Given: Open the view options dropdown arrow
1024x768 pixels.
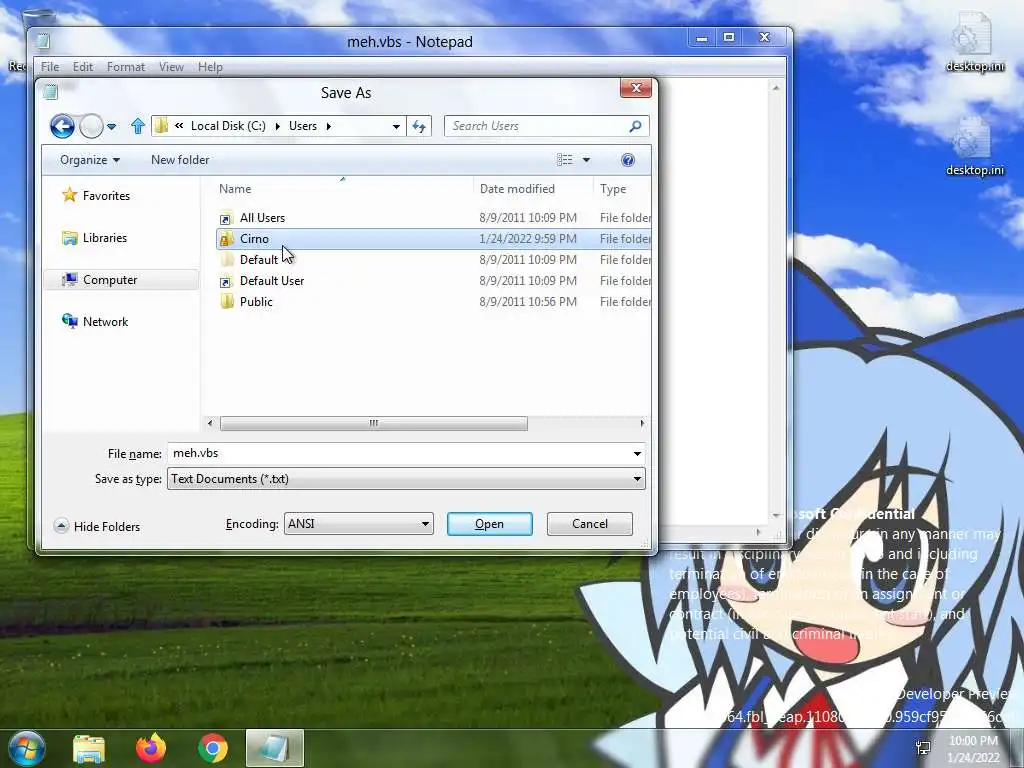Looking at the screenshot, I should coord(586,160).
